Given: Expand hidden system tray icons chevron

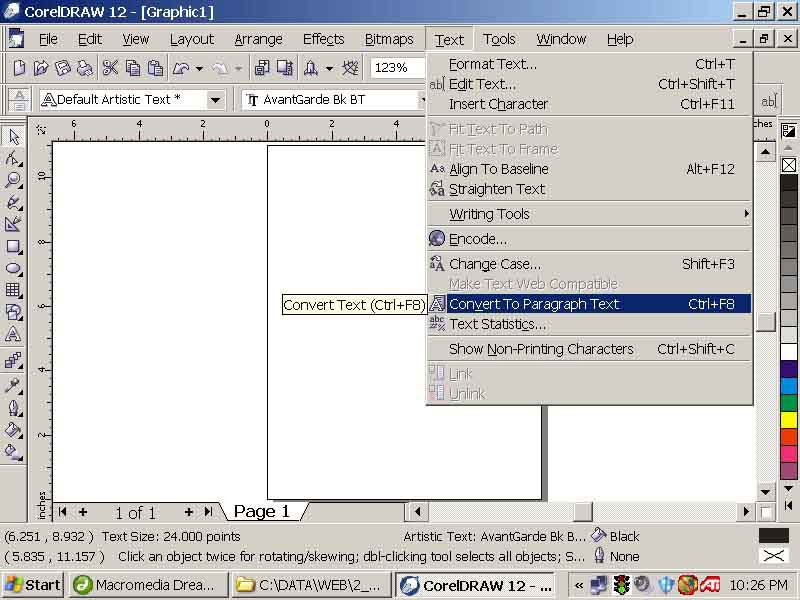Looking at the screenshot, I should (x=579, y=585).
